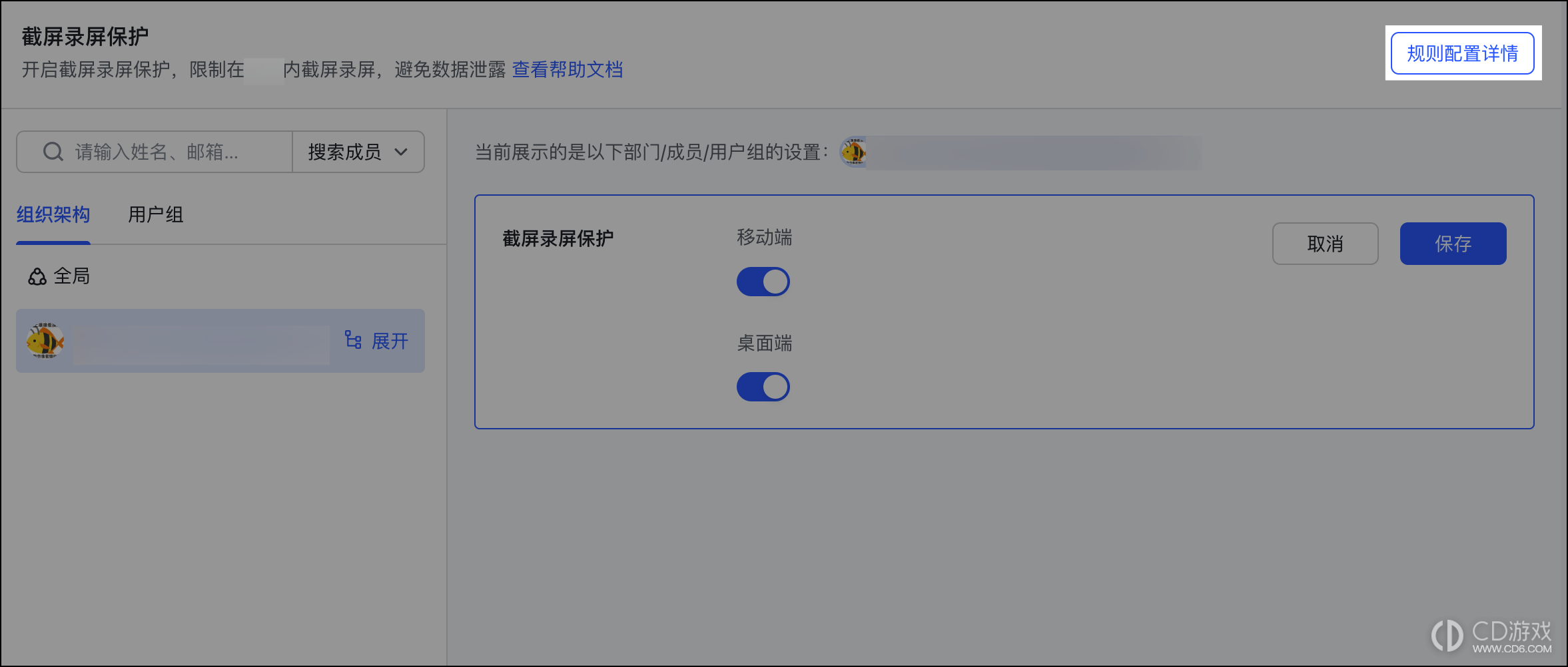Save settings with the 保存 button

(x=1453, y=244)
